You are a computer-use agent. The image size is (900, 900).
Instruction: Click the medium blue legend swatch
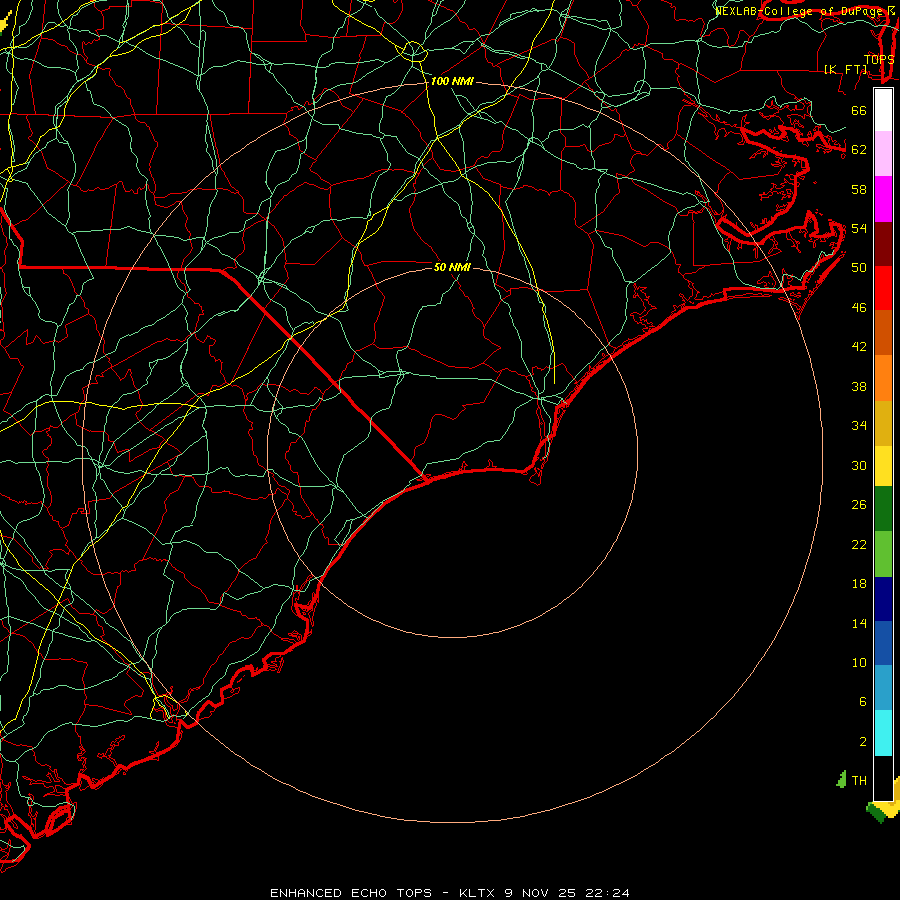click(883, 643)
